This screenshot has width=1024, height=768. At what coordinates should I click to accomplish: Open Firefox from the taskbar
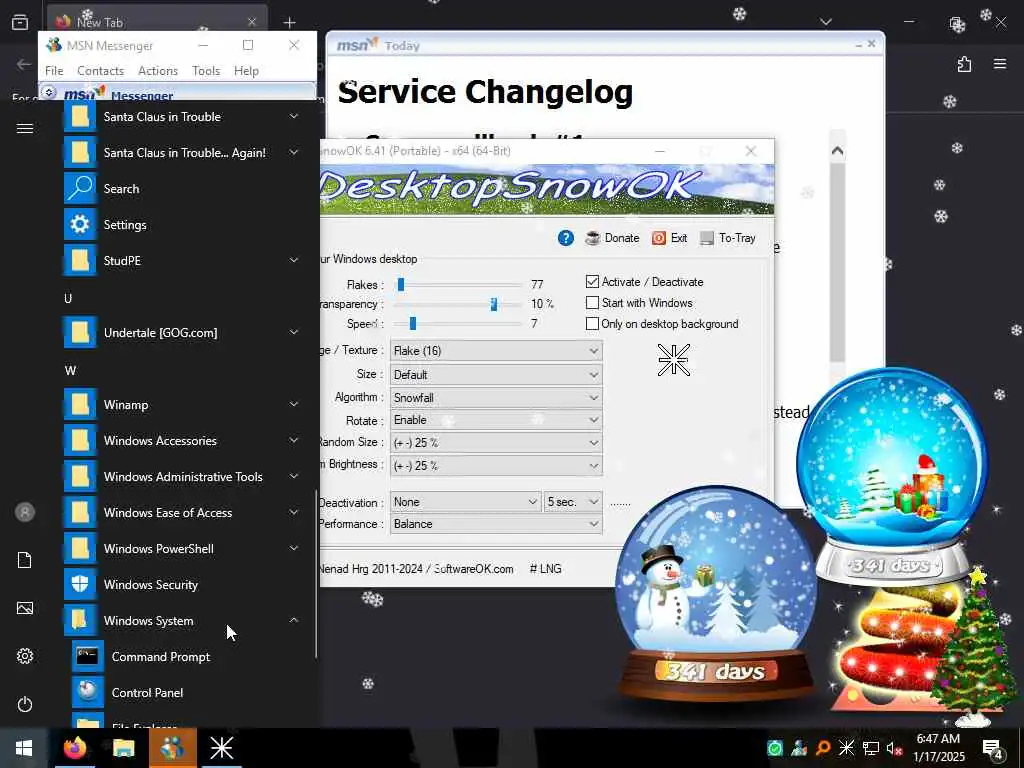[74, 748]
